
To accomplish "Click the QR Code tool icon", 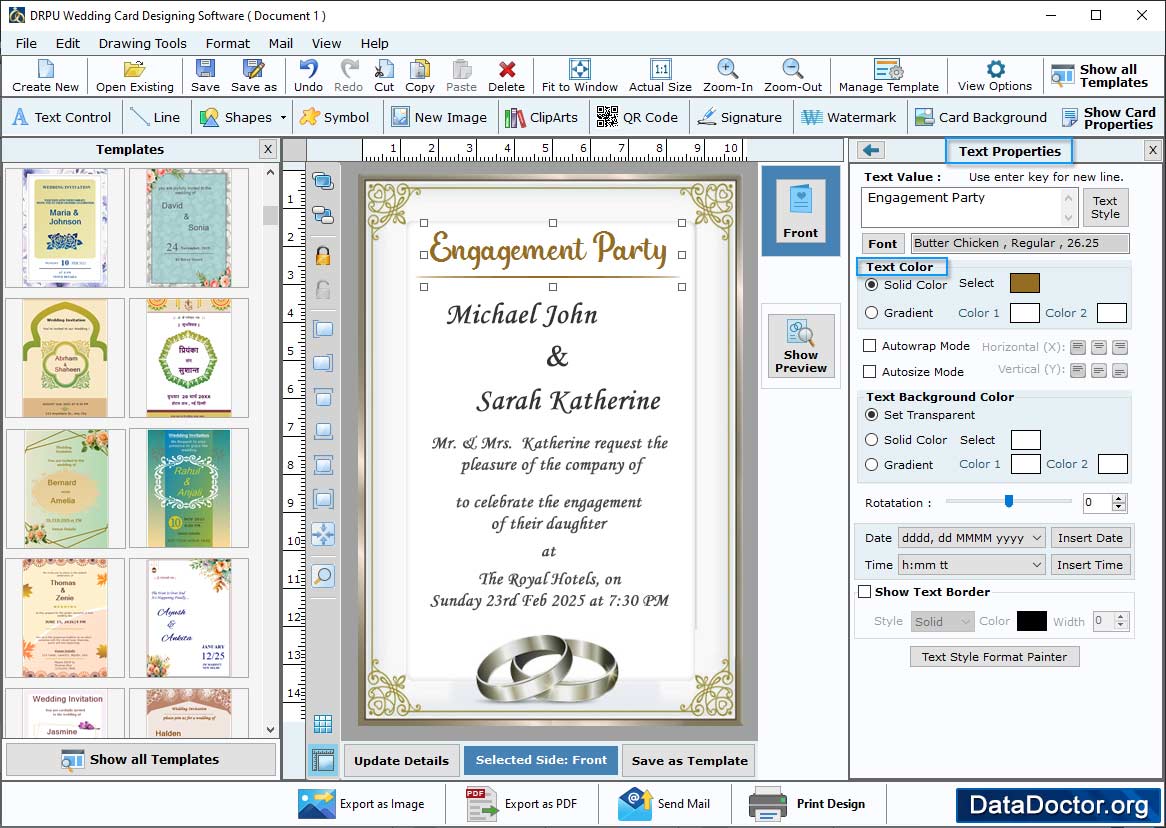I will (607, 117).
